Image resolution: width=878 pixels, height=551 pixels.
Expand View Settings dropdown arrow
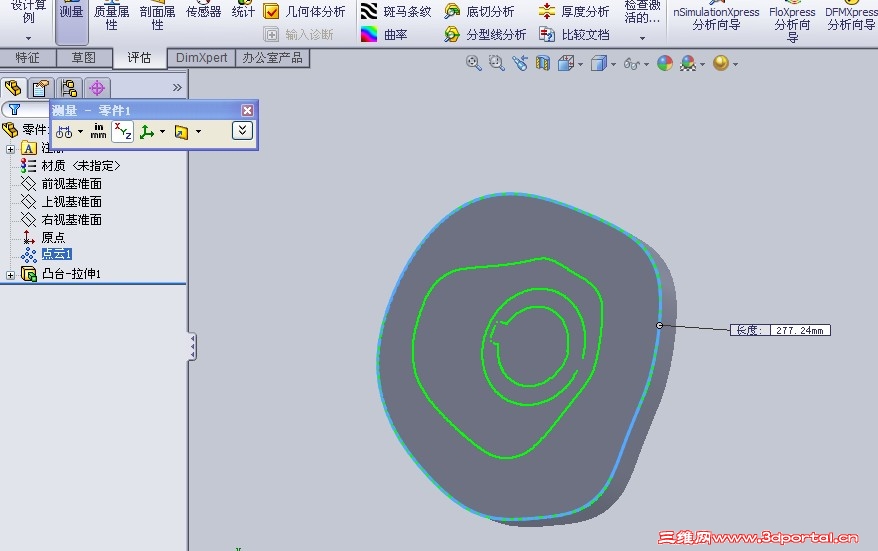coord(735,64)
